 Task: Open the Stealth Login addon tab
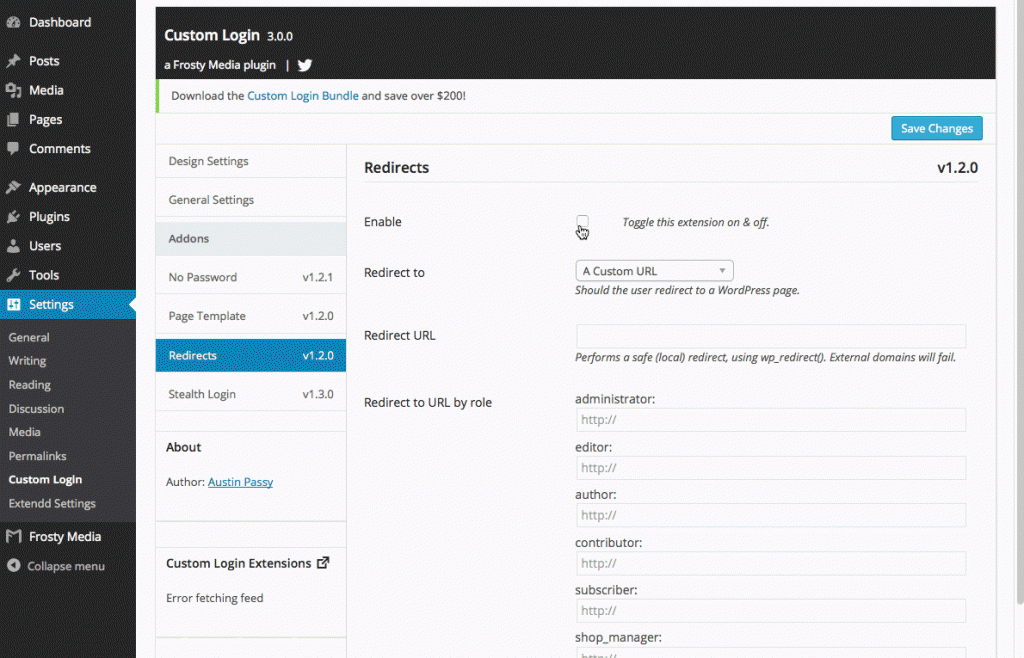point(250,394)
